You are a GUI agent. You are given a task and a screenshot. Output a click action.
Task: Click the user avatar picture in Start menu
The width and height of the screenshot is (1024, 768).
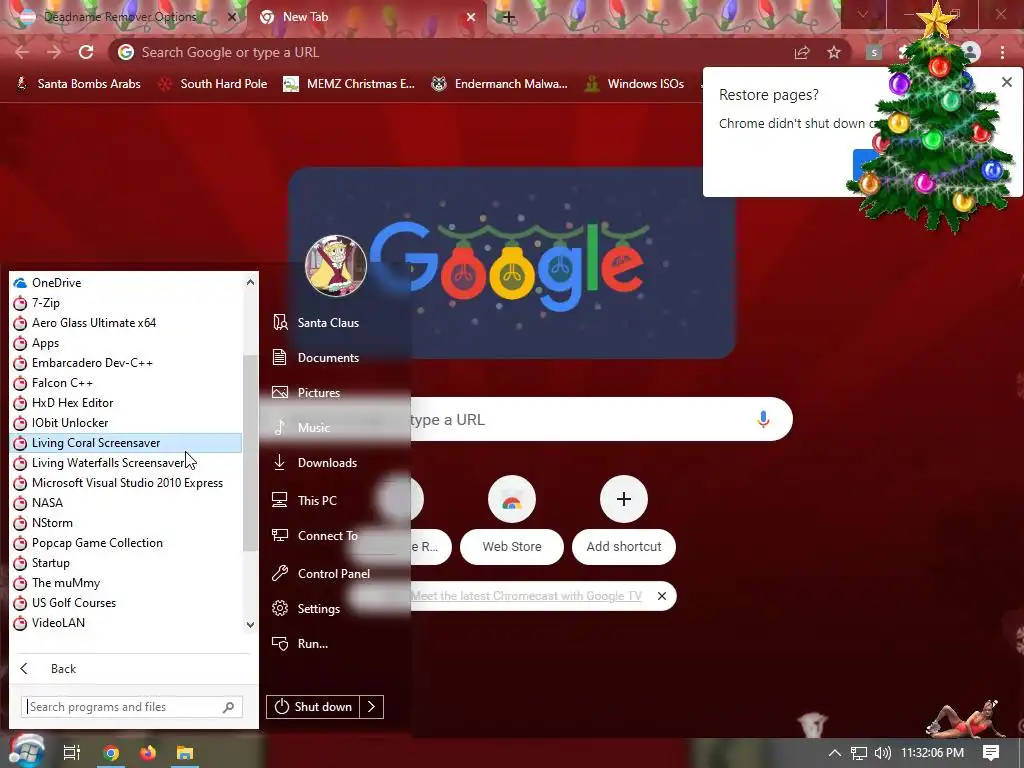click(x=336, y=266)
